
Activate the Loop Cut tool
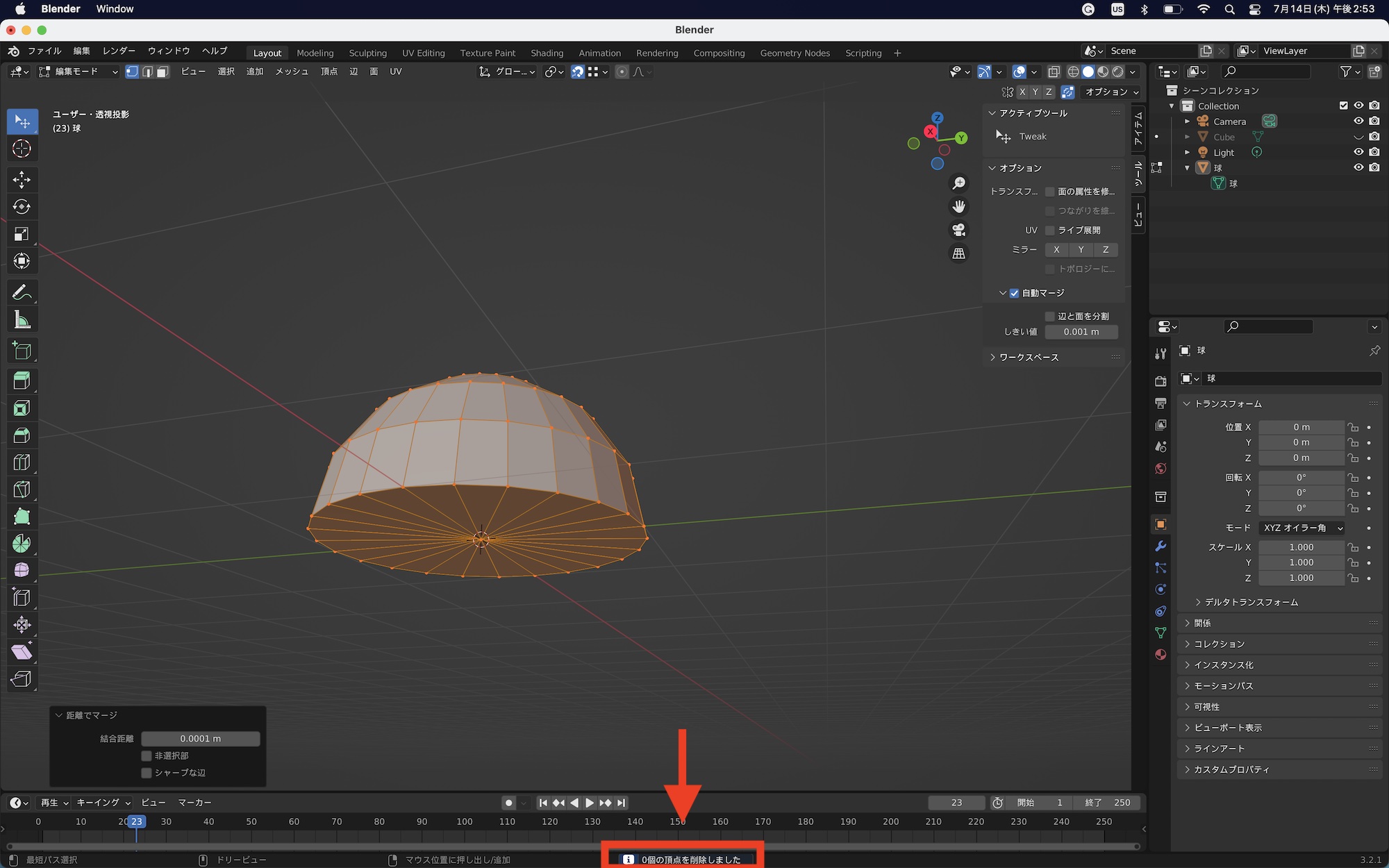[22, 462]
